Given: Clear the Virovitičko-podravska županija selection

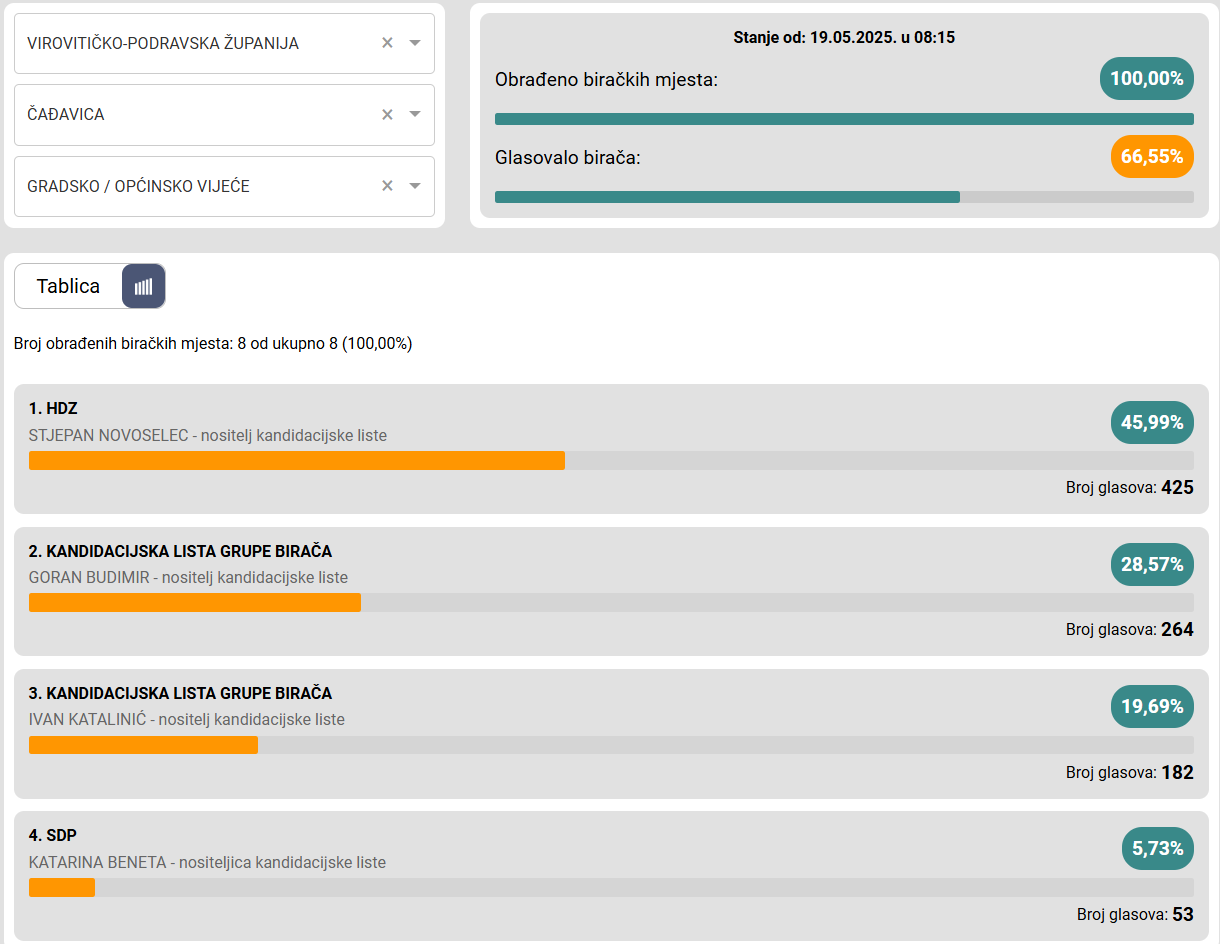Looking at the screenshot, I should point(387,43).
